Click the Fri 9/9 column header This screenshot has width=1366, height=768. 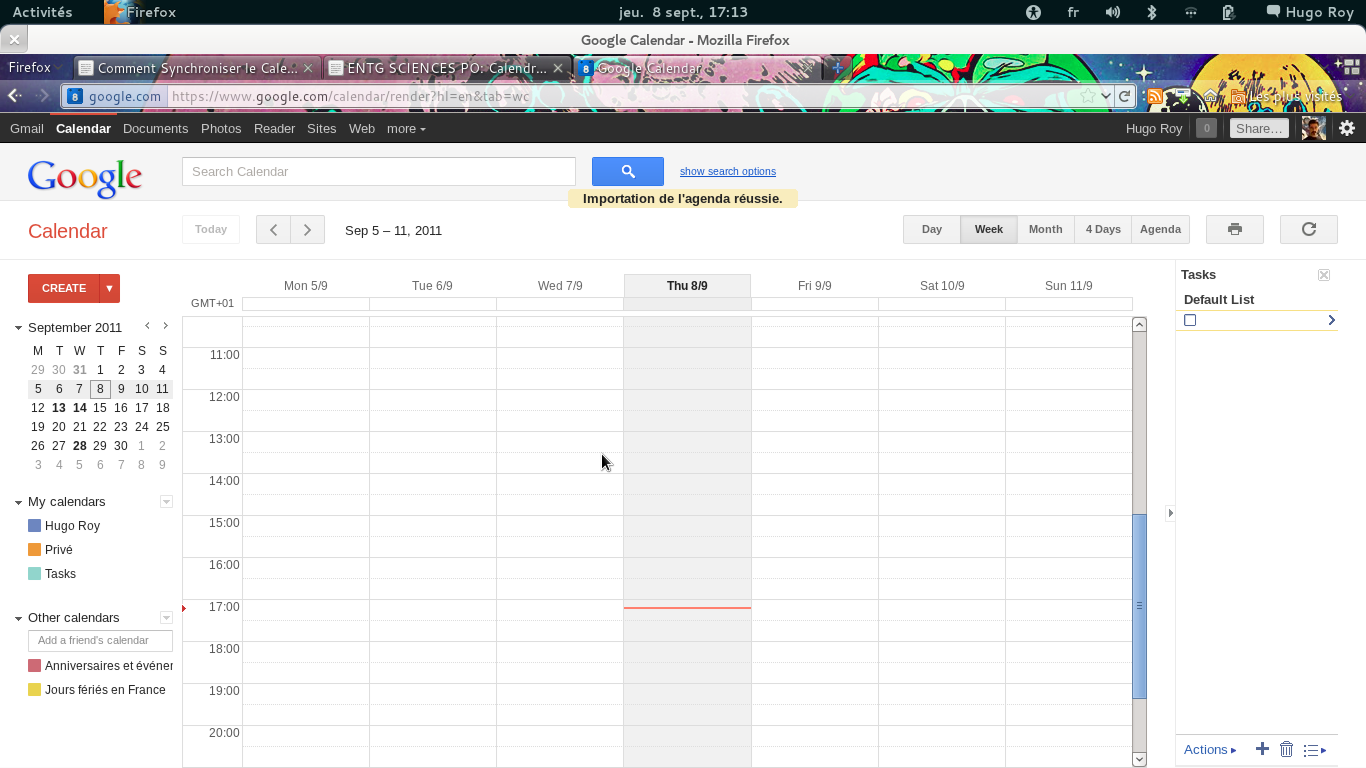point(814,286)
